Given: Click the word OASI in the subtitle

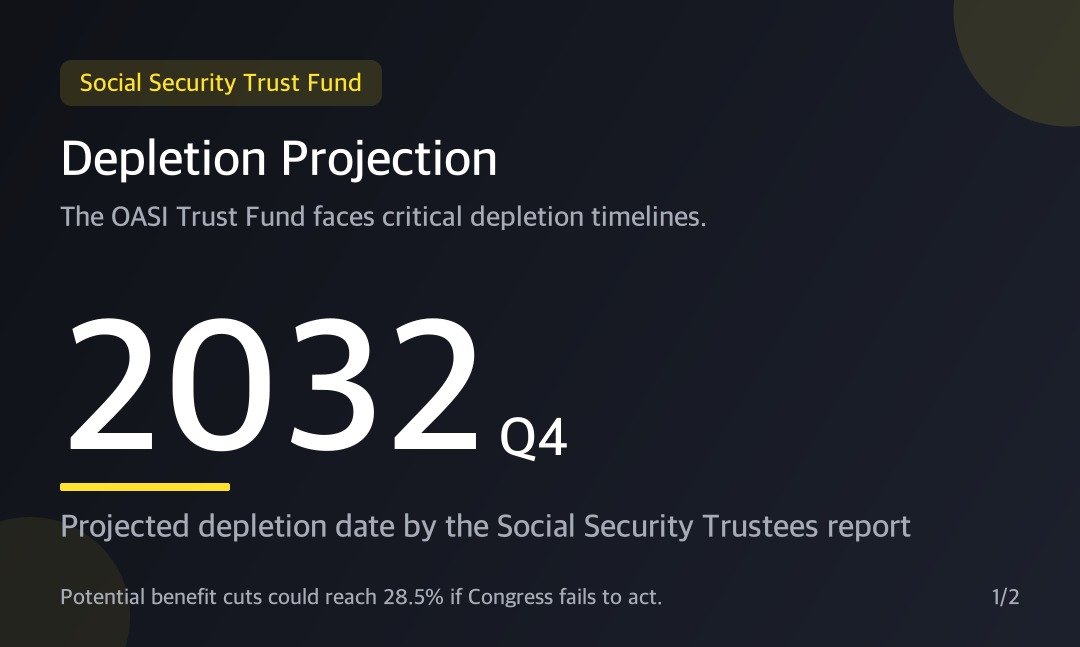Looking at the screenshot, I should (x=140, y=217).
